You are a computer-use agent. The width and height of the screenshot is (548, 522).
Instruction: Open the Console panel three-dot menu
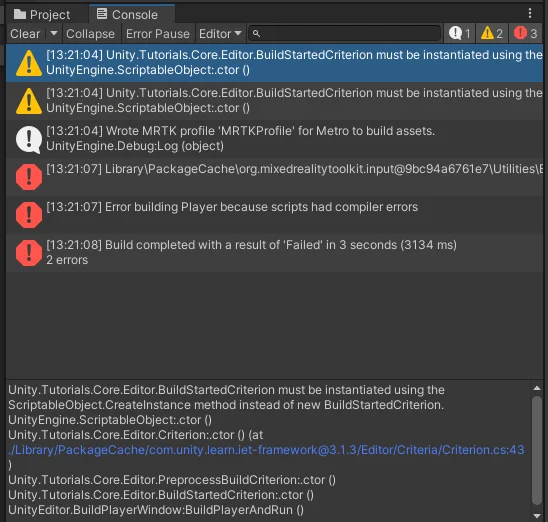[x=530, y=13]
